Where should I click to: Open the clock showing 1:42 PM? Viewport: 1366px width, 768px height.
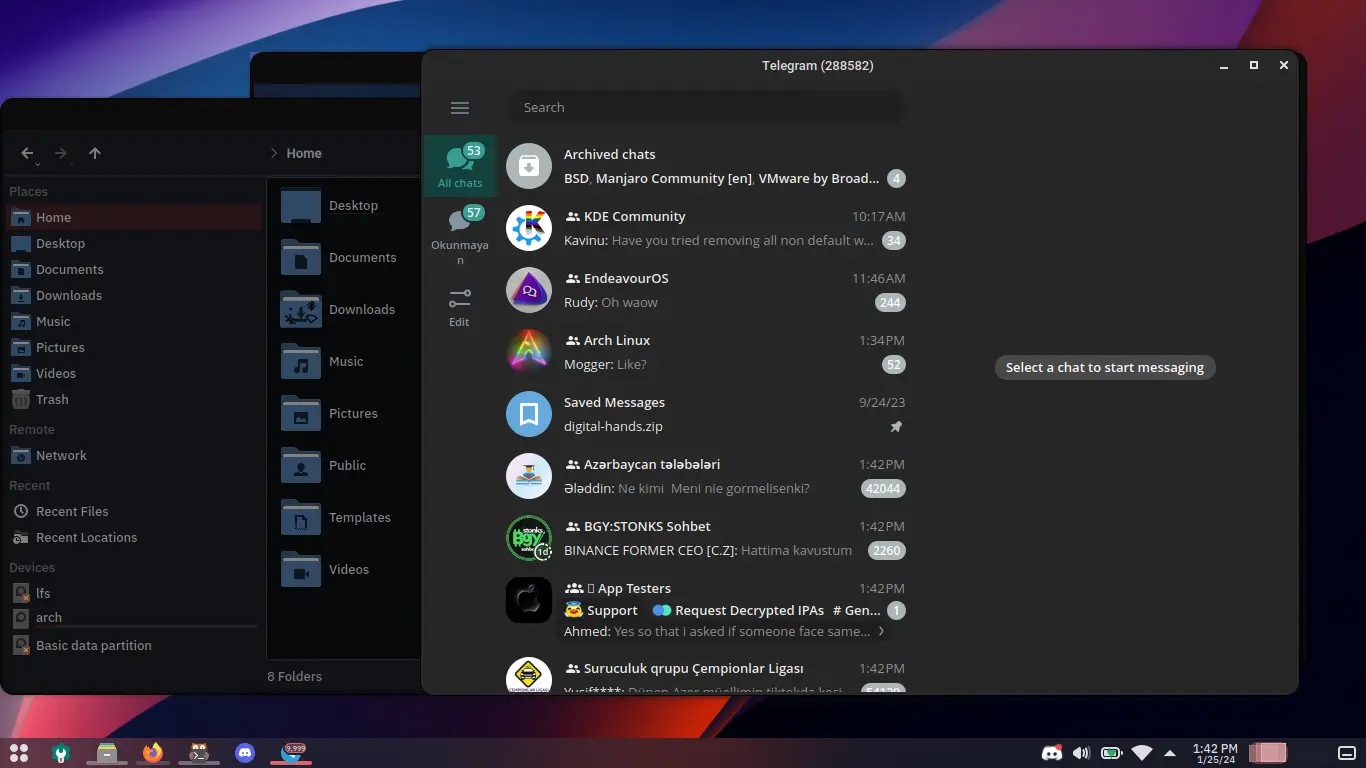coord(1215,753)
